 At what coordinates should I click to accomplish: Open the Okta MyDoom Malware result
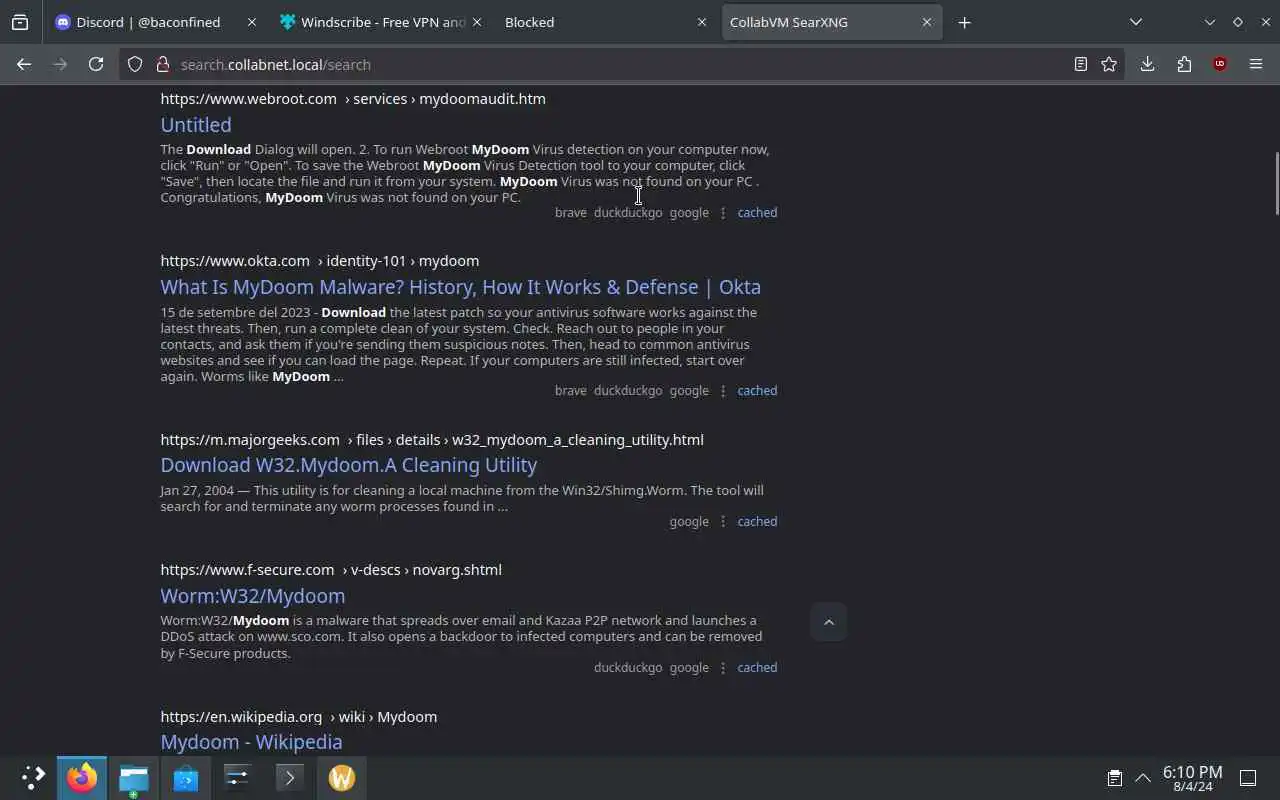460,287
